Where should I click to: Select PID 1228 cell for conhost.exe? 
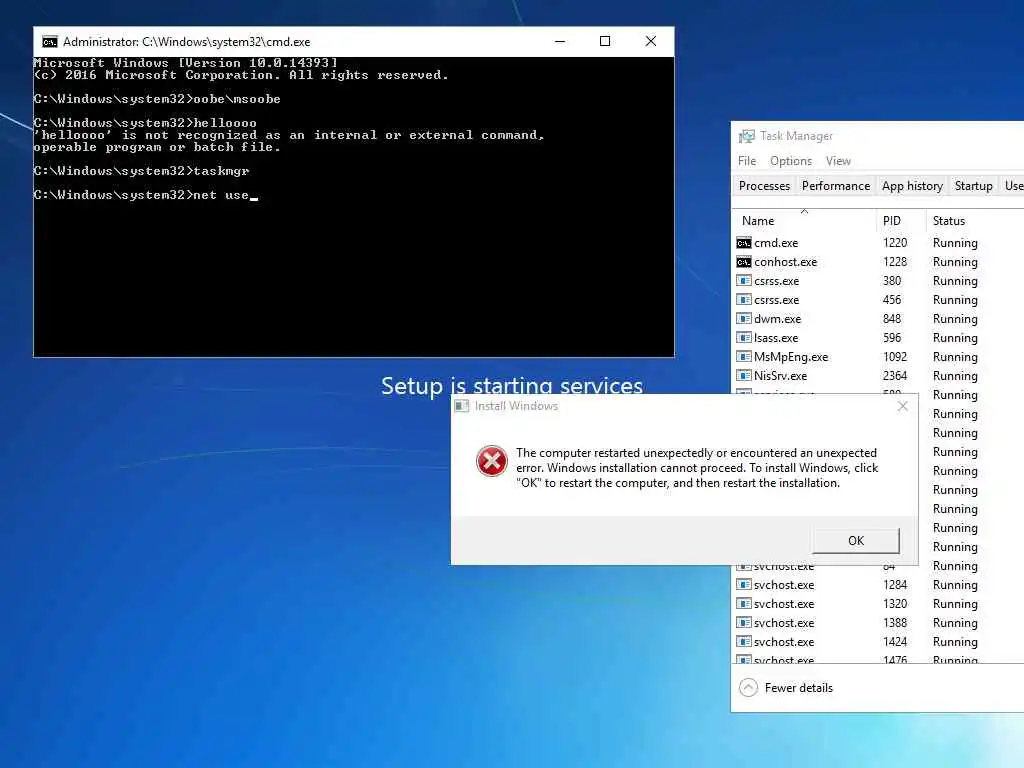(895, 262)
